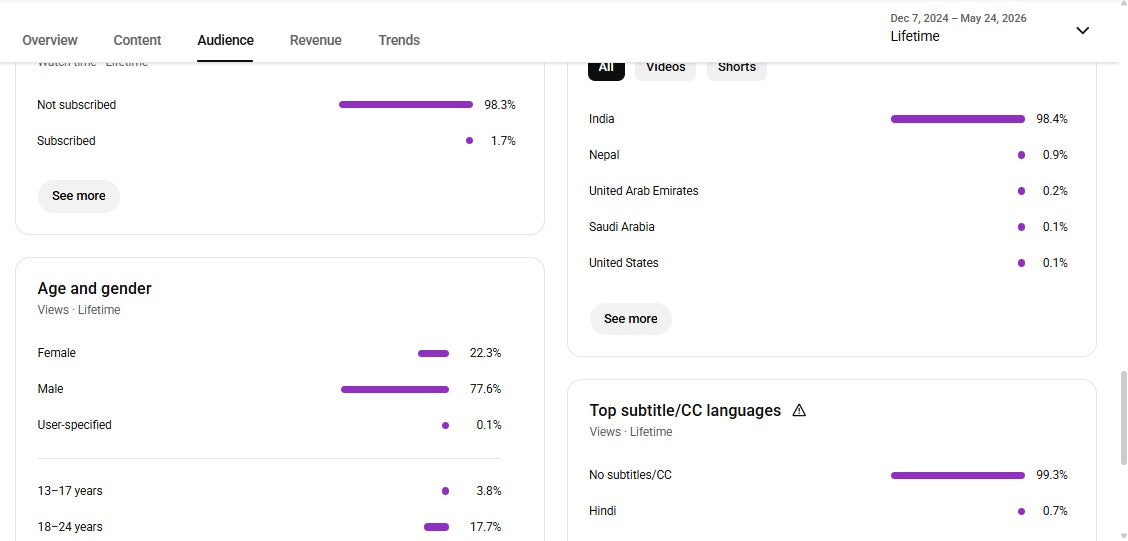Click the India 98.4% bar
This screenshot has height=541, width=1128.
pos(958,119)
